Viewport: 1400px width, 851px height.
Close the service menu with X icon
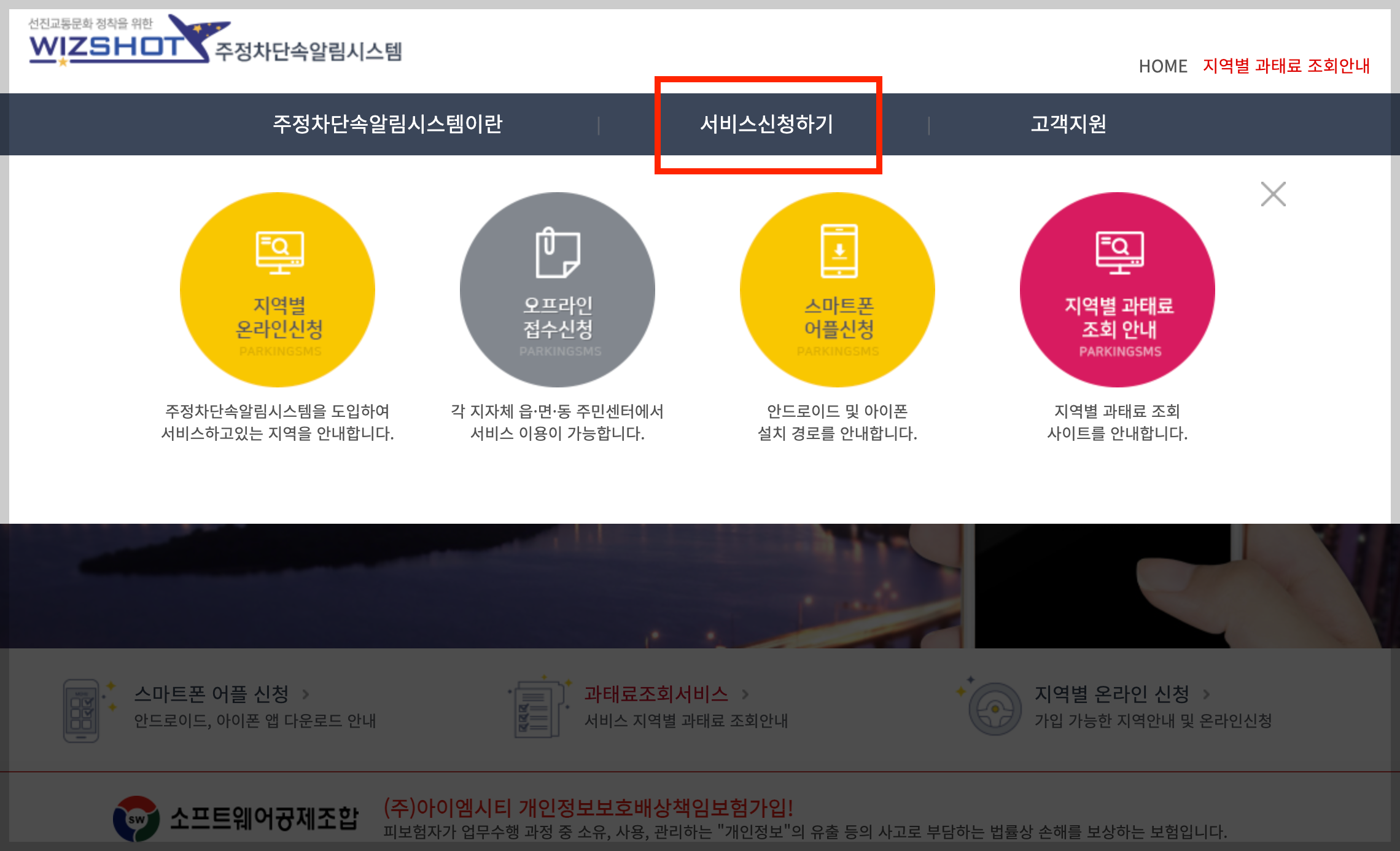(x=1273, y=194)
